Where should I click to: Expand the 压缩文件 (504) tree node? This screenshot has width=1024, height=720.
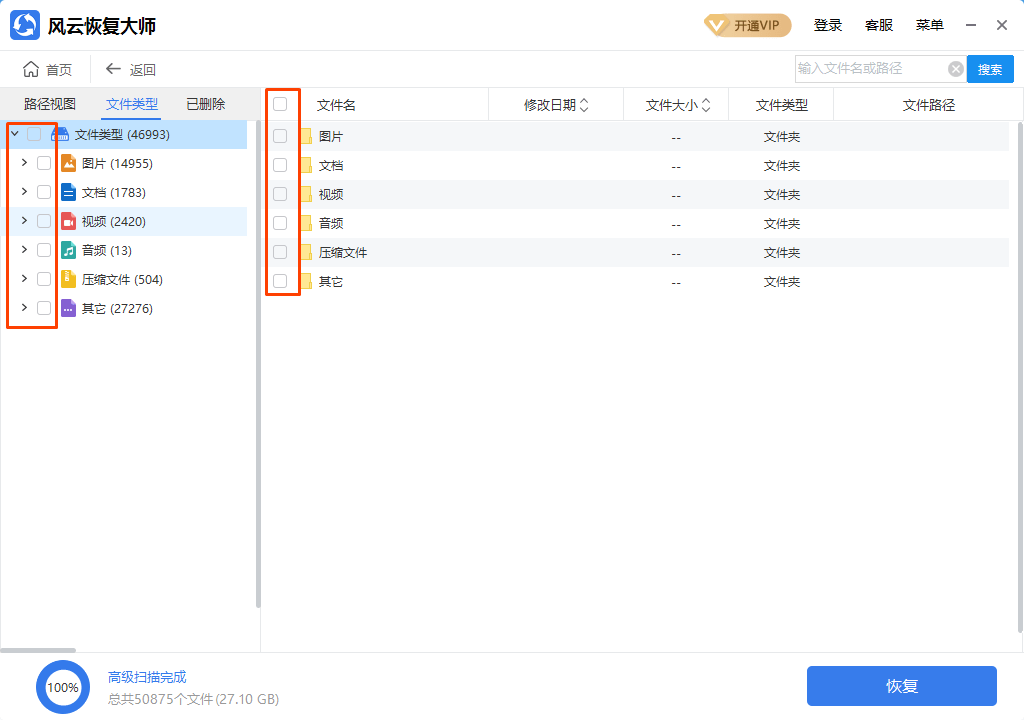point(24,278)
